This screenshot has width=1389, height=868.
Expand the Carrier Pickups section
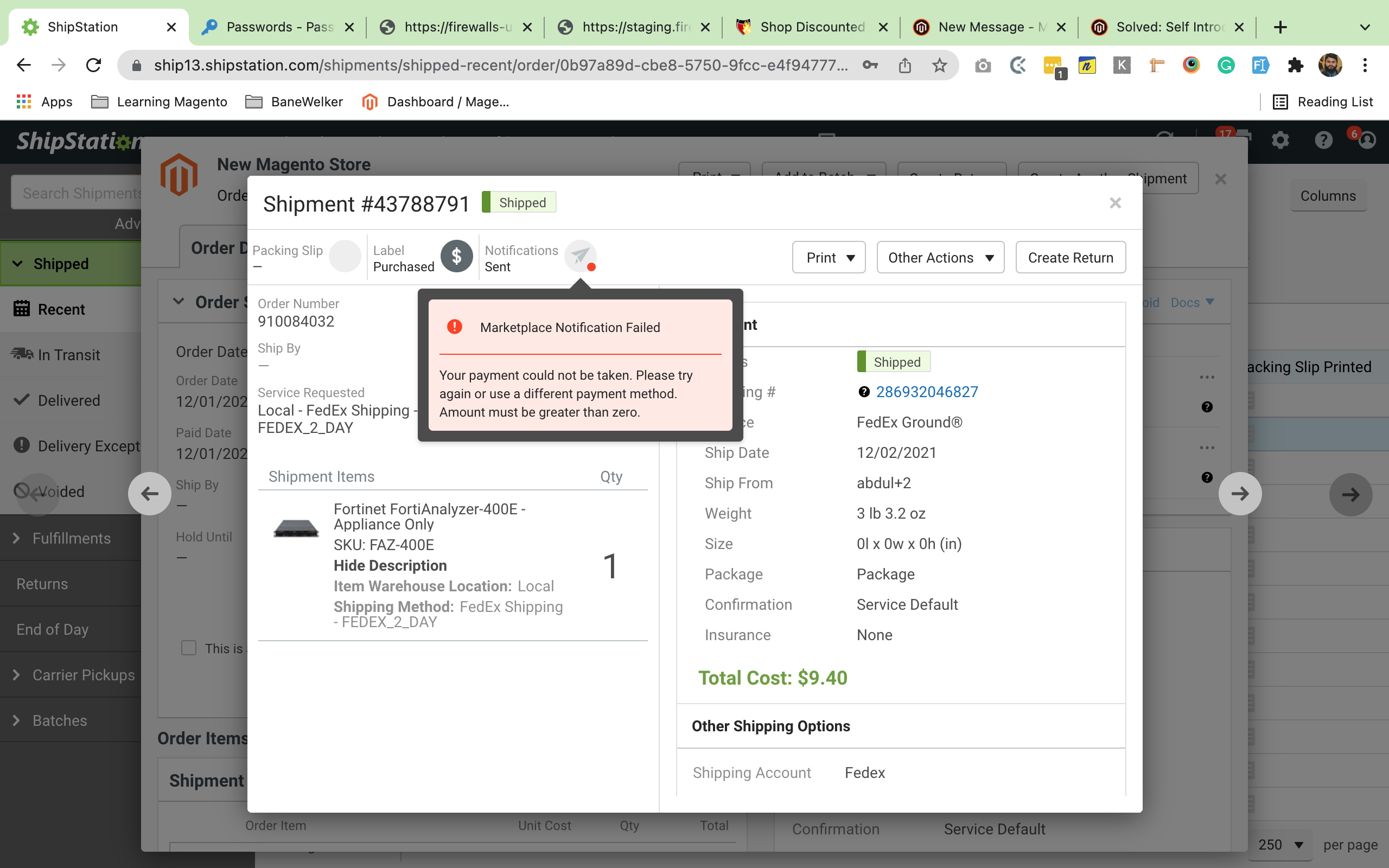pyautogui.click(x=16, y=674)
